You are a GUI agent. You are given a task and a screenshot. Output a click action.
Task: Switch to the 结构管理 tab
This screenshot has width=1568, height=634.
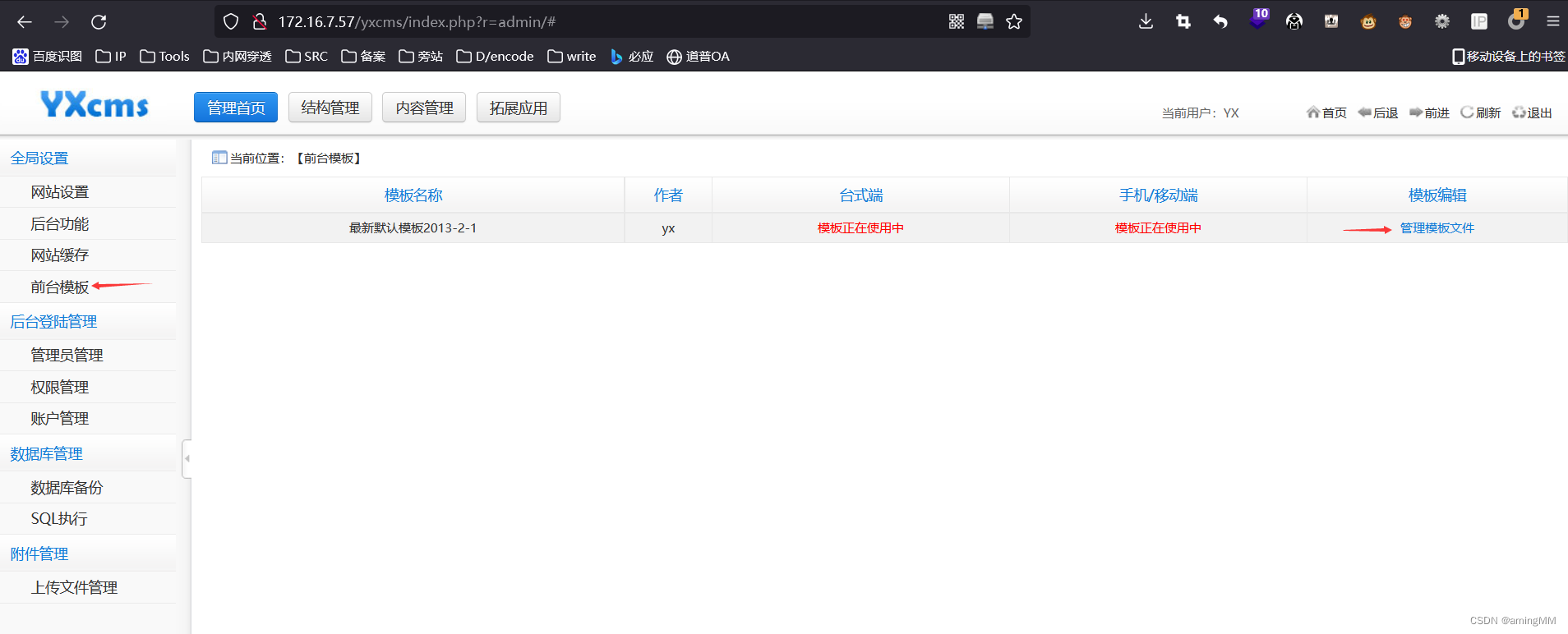[x=330, y=108]
